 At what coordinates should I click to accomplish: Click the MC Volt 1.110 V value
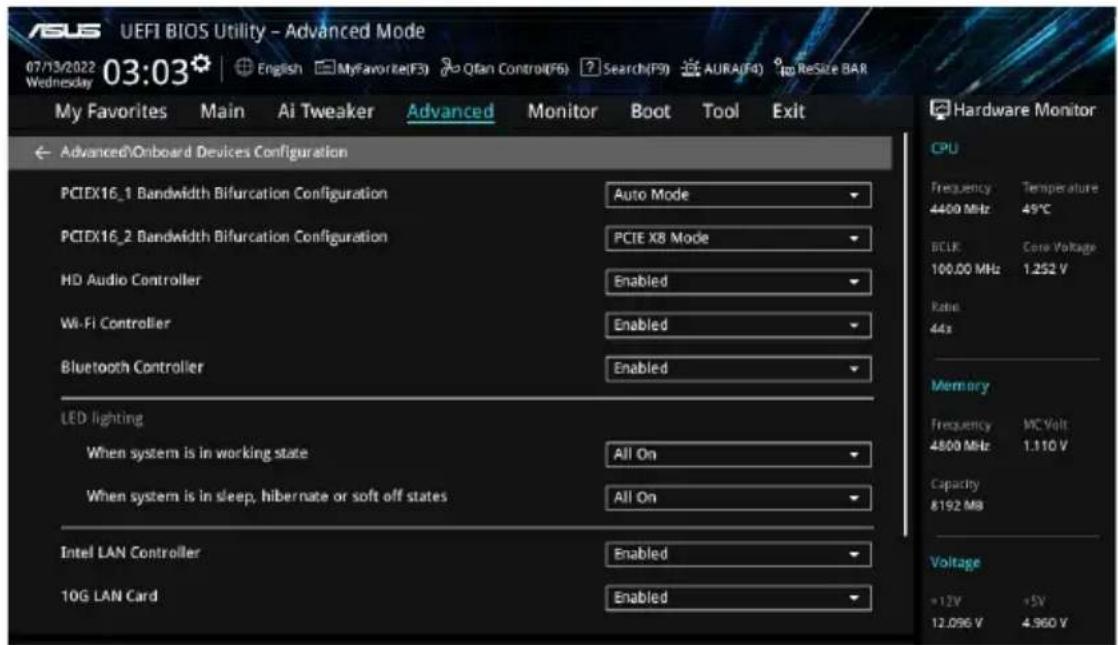(1045, 446)
